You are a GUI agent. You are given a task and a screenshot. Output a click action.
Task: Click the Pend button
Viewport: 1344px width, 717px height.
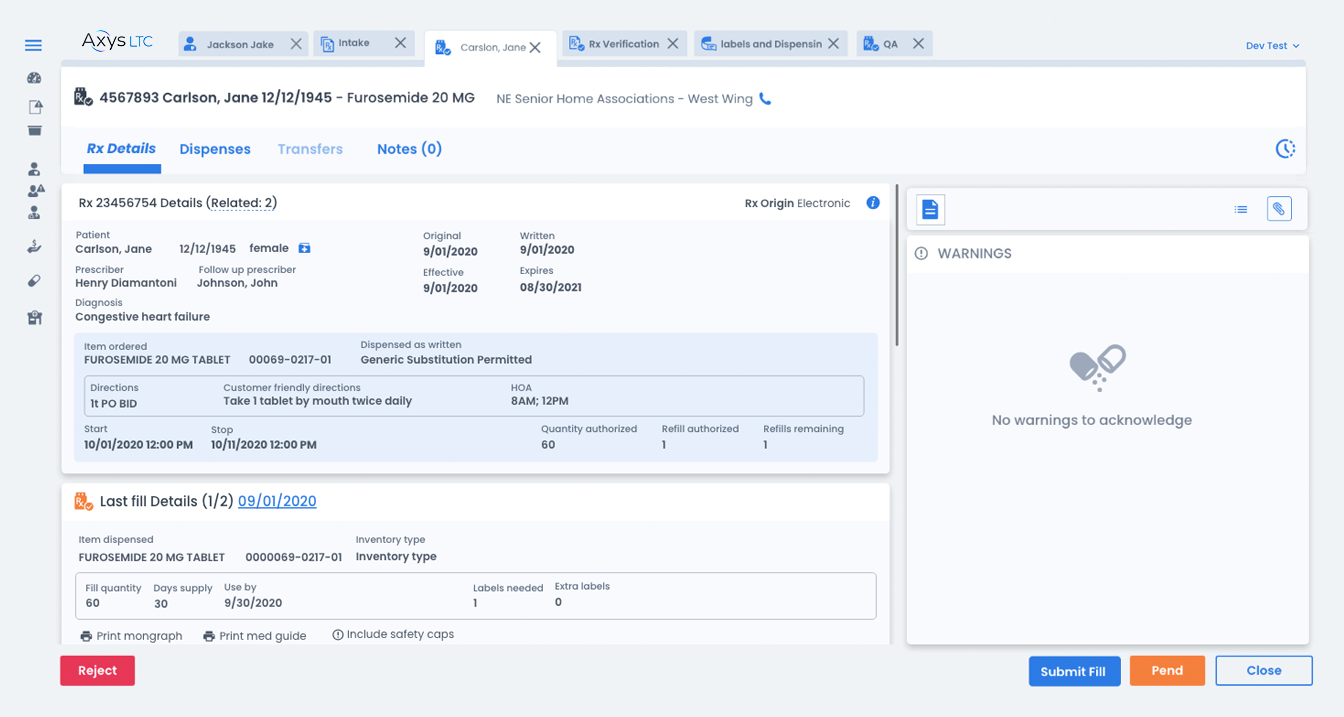pos(1167,671)
